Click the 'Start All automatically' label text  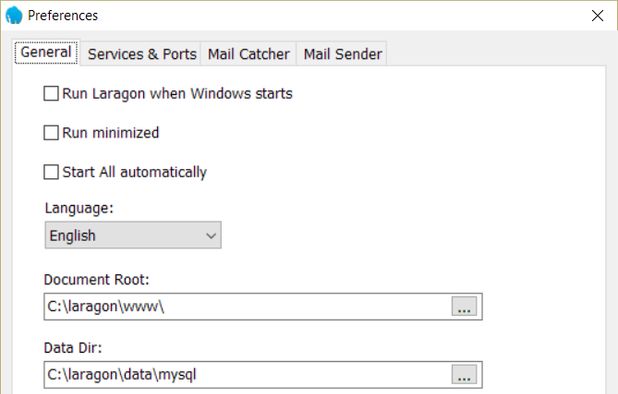pos(134,172)
